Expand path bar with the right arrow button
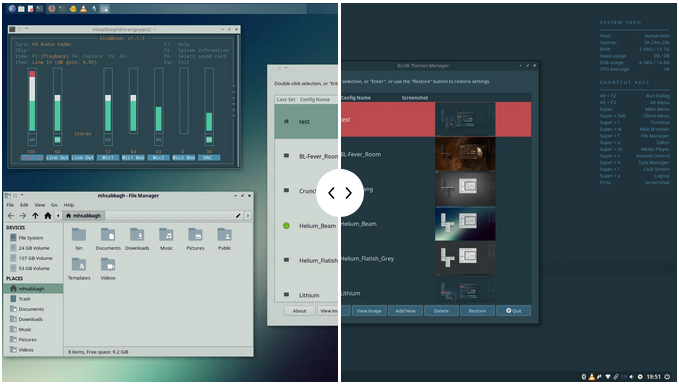679x384 pixels. click(x=248, y=216)
